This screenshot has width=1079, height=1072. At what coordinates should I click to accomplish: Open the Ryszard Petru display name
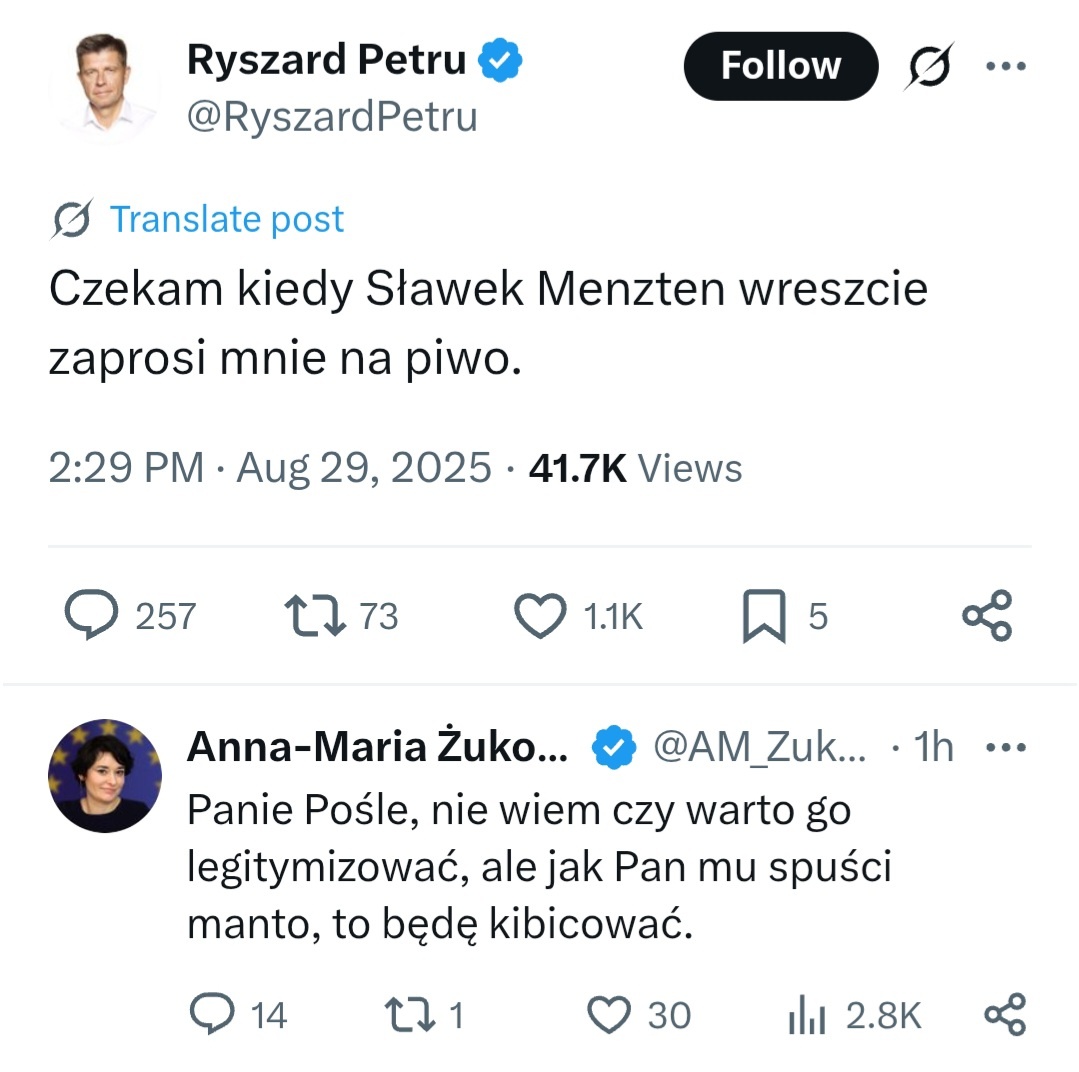pyautogui.click(x=326, y=62)
